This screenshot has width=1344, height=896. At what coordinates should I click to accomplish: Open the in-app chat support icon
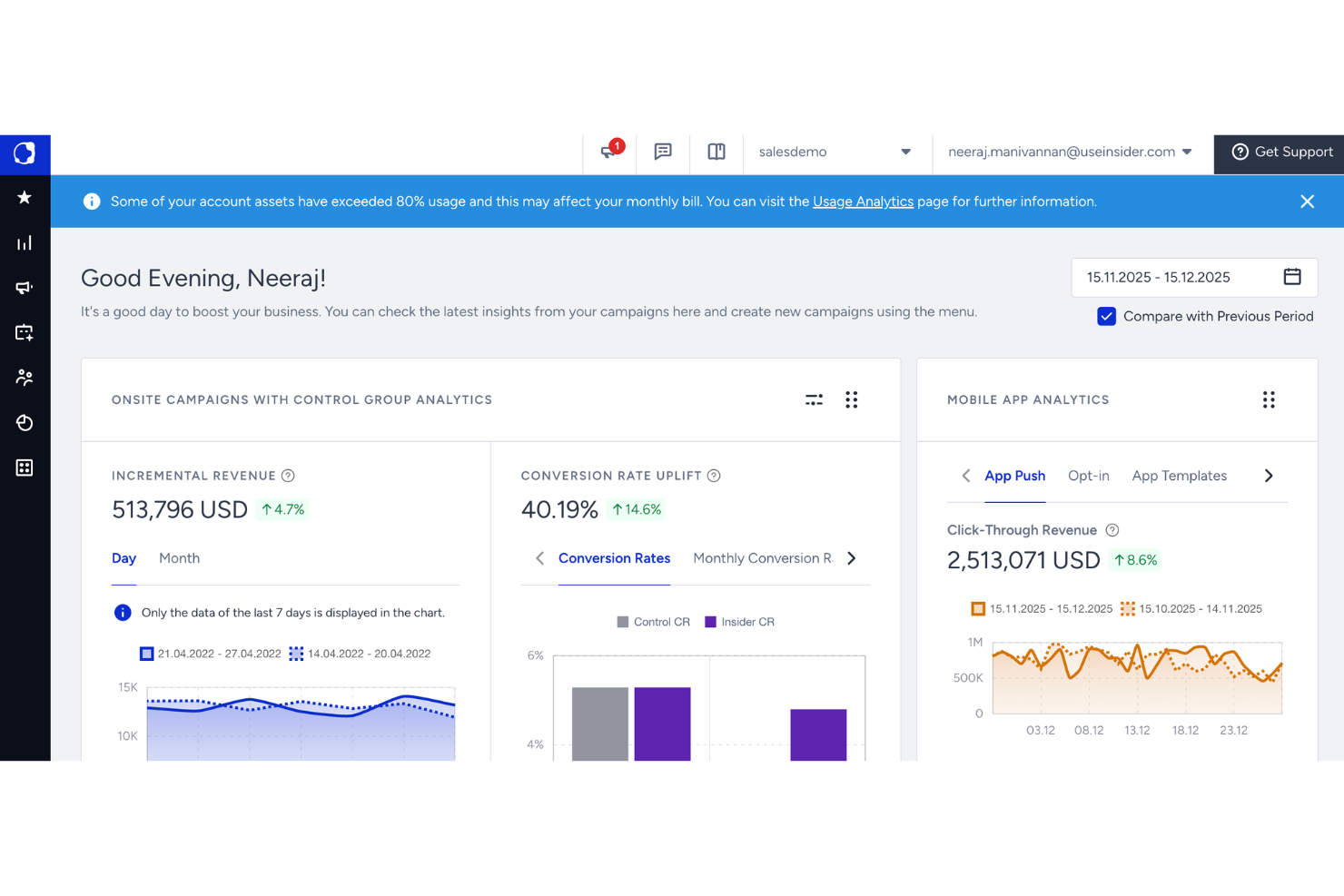[663, 152]
